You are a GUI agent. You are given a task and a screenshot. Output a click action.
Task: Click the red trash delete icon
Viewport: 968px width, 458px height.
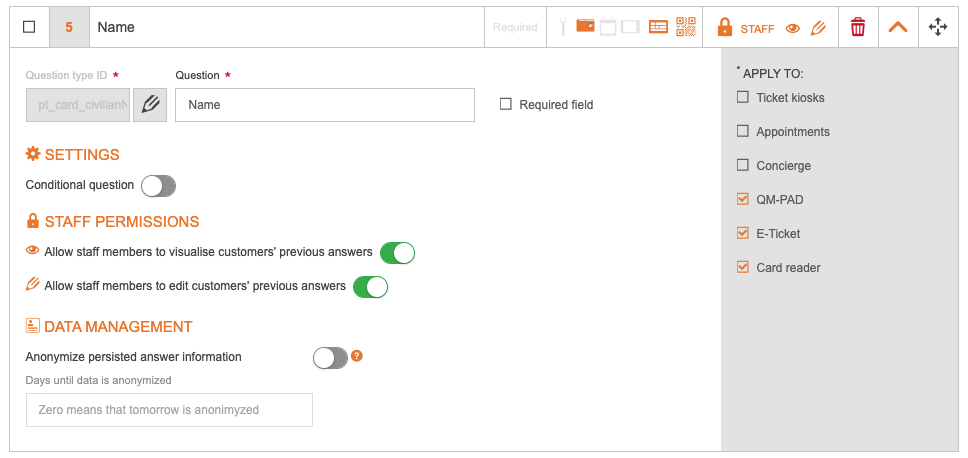pyautogui.click(x=857, y=28)
